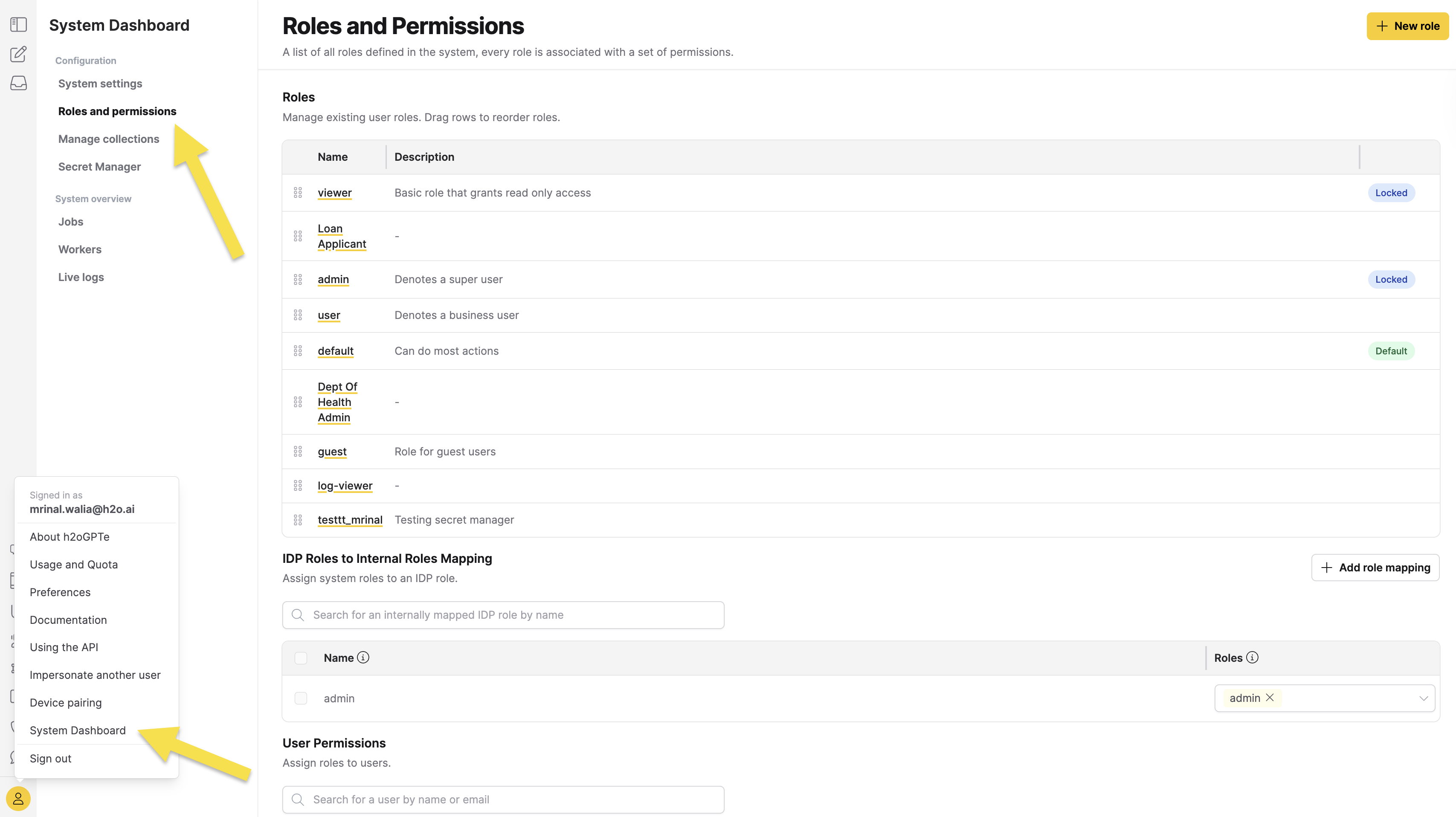Click the info icon next to Name header

[x=364, y=658]
